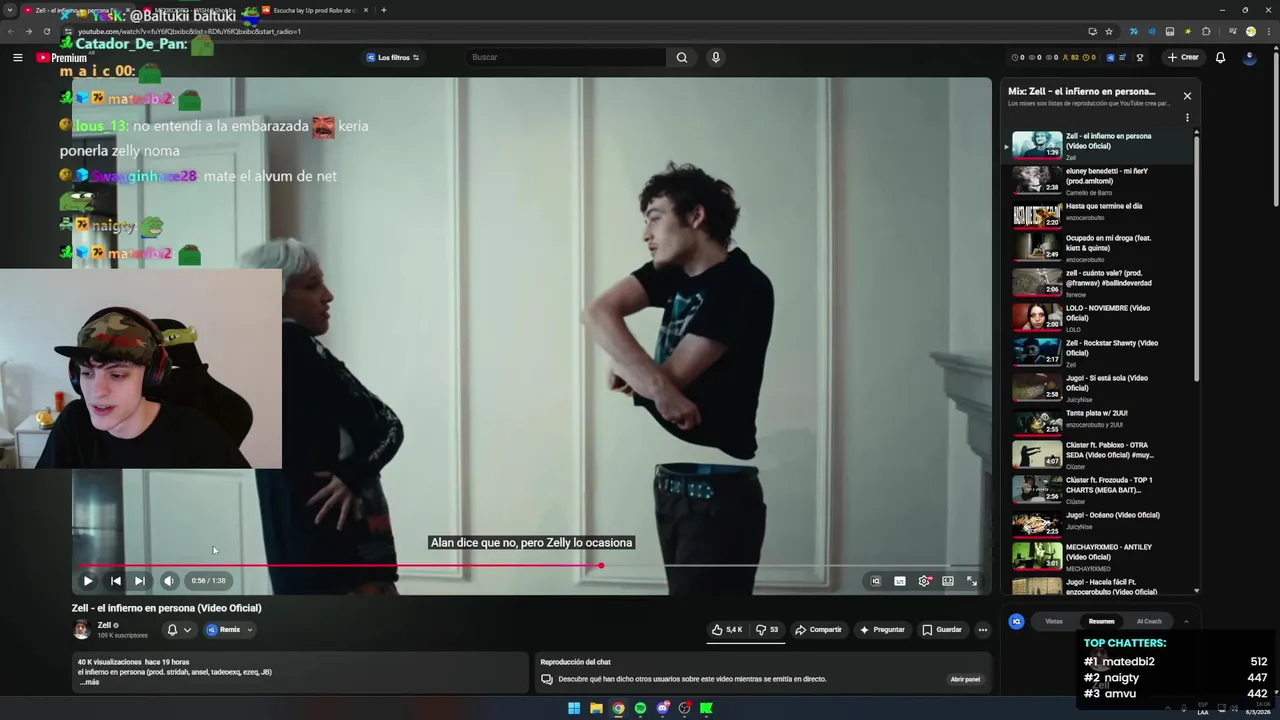Open Spotify from taskbar
The image size is (1280, 720).
pos(640,708)
